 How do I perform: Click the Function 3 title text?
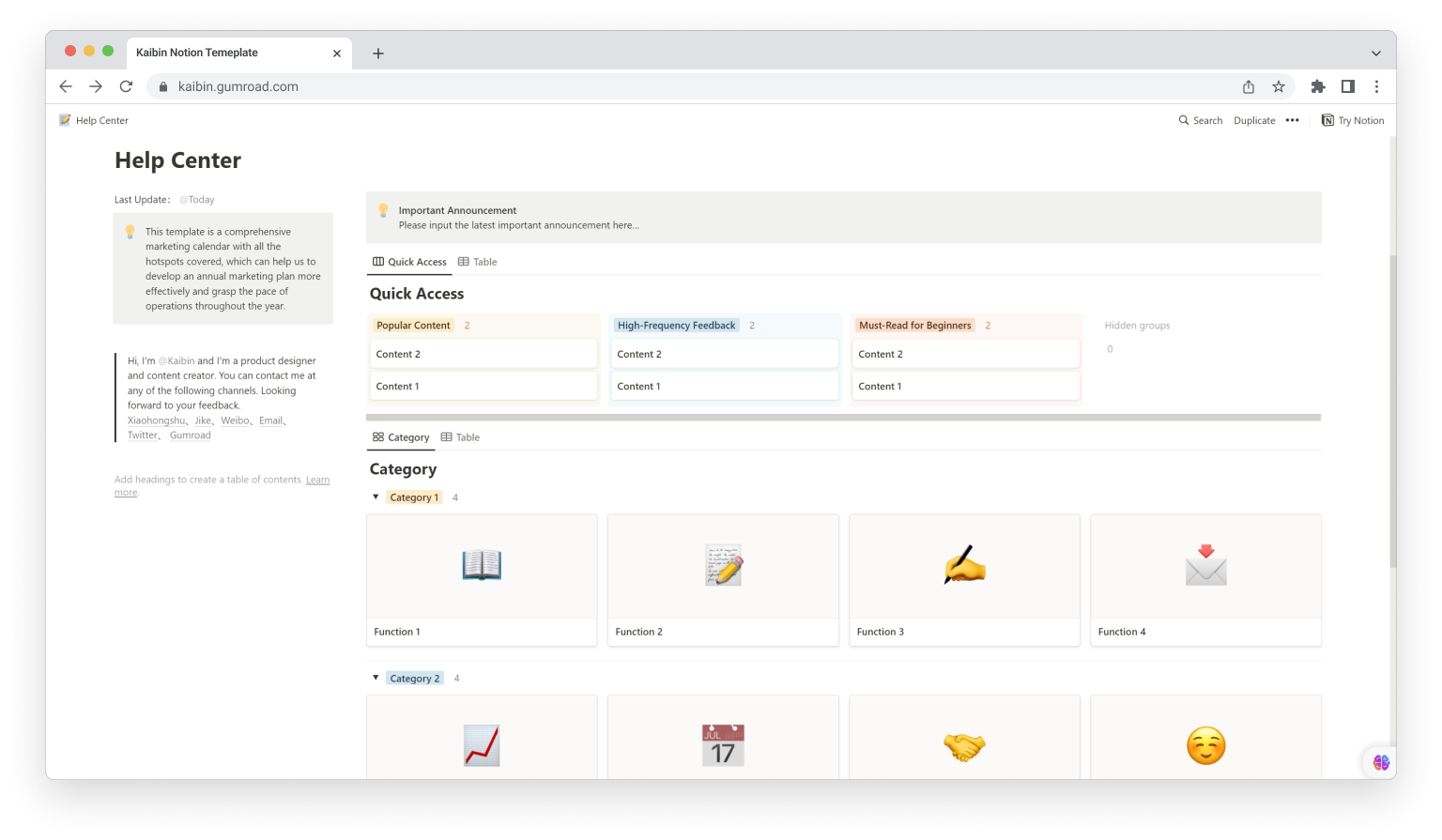point(881,632)
